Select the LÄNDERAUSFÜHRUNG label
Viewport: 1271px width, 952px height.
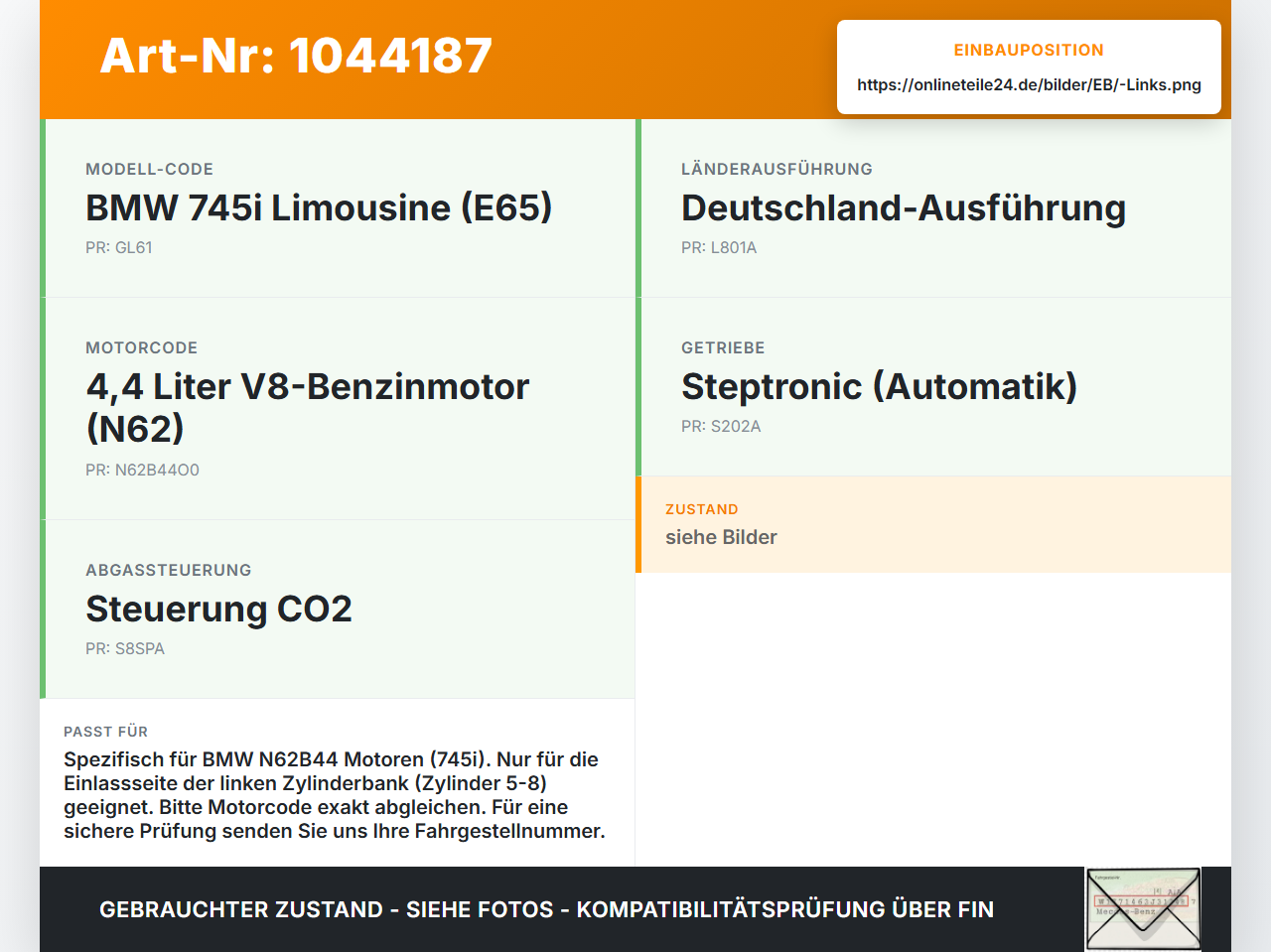coord(777,170)
